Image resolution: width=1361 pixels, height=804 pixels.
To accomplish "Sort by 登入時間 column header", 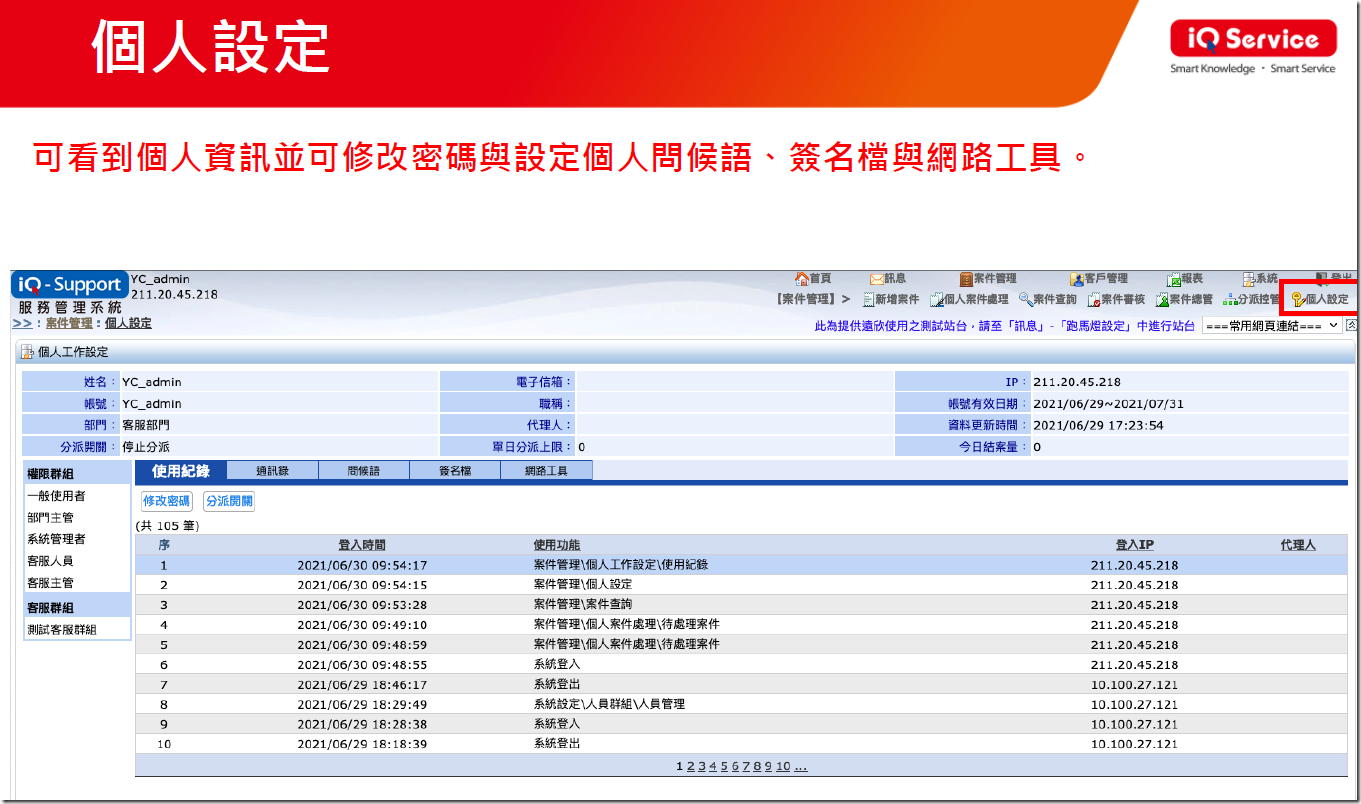I will (362, 545).
